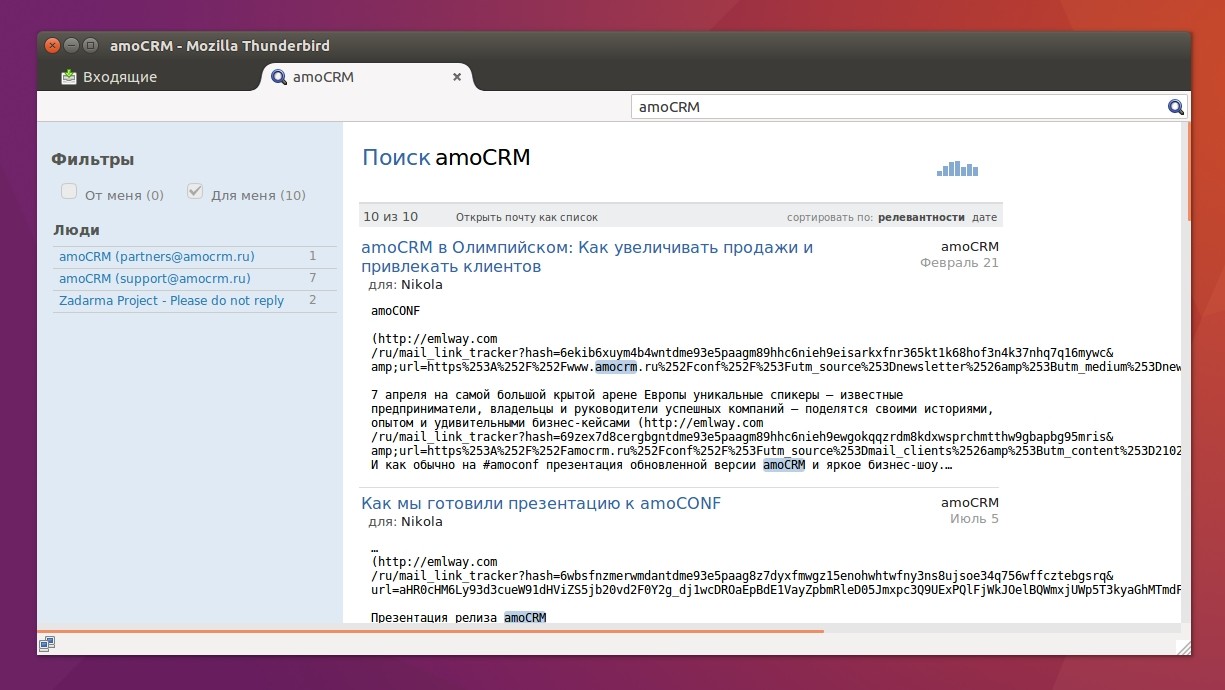
Task: Open message Как мы готовили презентацию к amoCONF
Action: click(x=541, y=503)
